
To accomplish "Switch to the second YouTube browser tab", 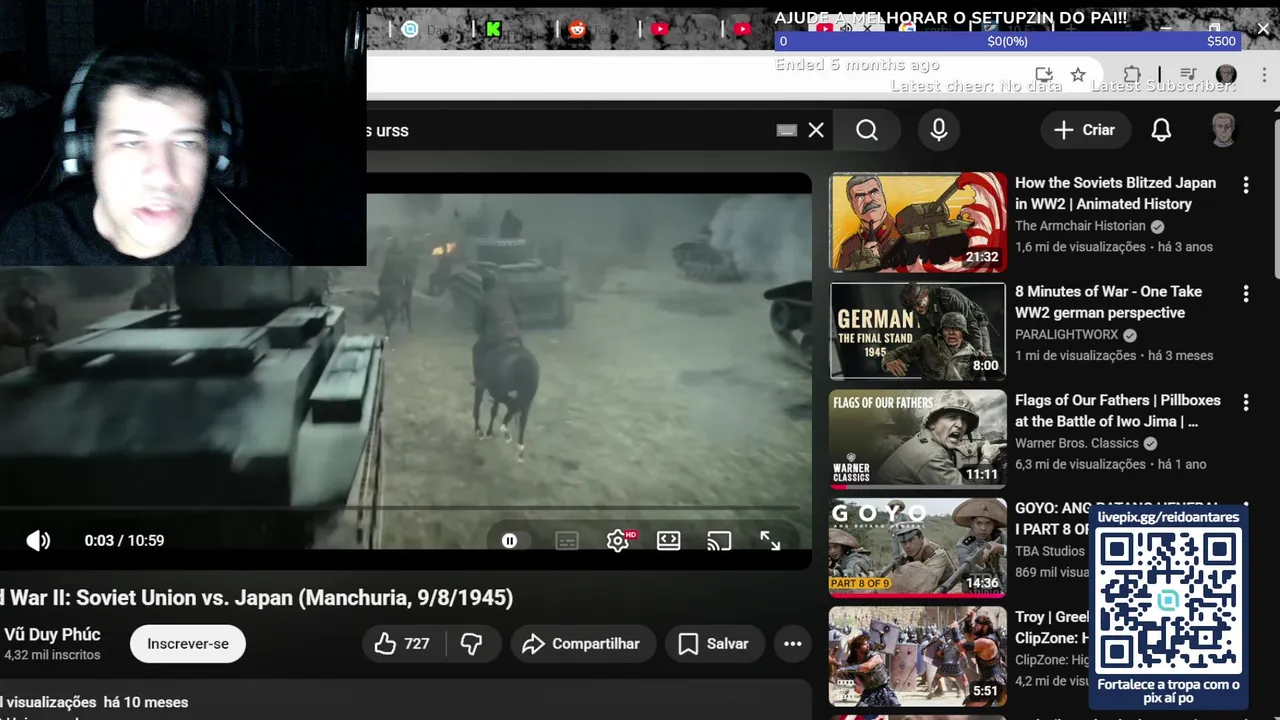I will (742, 29).
